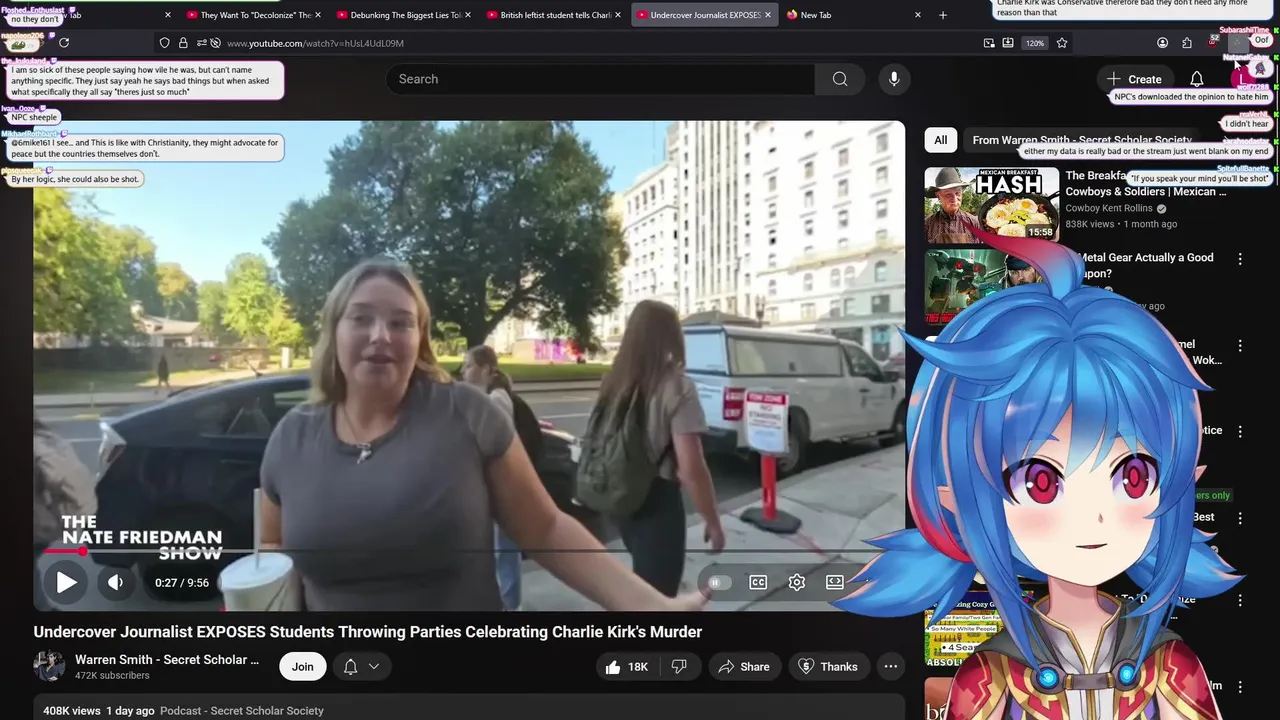Search with voice microphone icon
Screen dimensions: 1280x720
(894, 79)
